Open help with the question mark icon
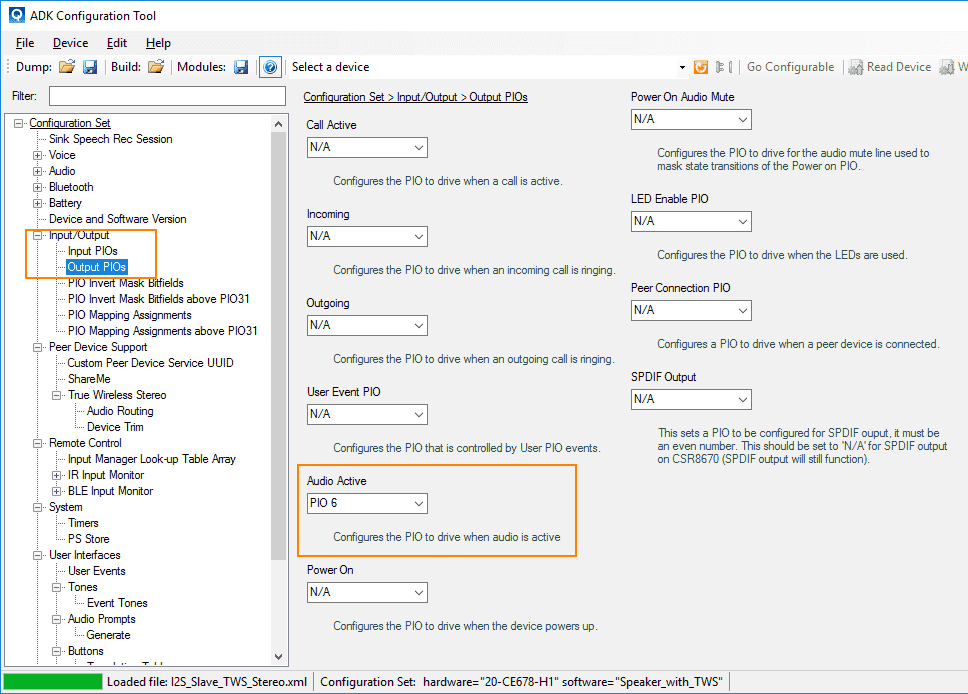968x694 pixels. (x=270, y=67)
